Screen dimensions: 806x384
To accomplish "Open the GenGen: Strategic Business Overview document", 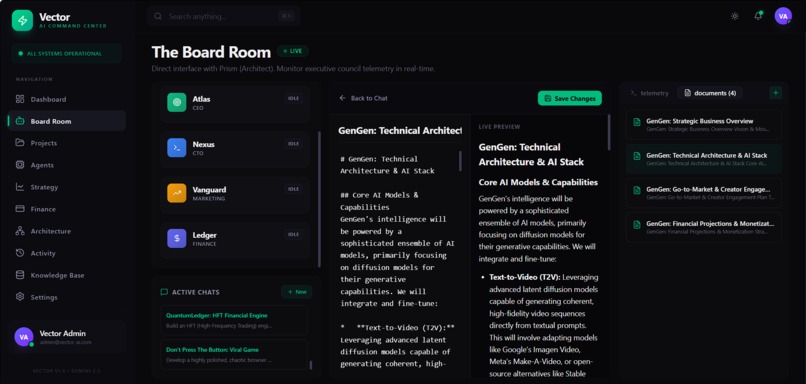I will pos(704,124).
